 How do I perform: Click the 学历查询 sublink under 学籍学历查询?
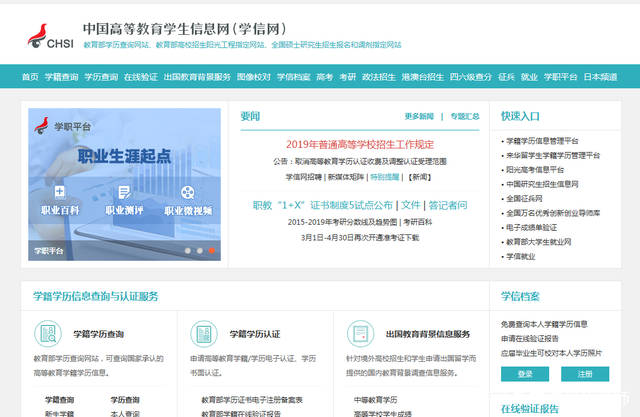tap(125, 400)
